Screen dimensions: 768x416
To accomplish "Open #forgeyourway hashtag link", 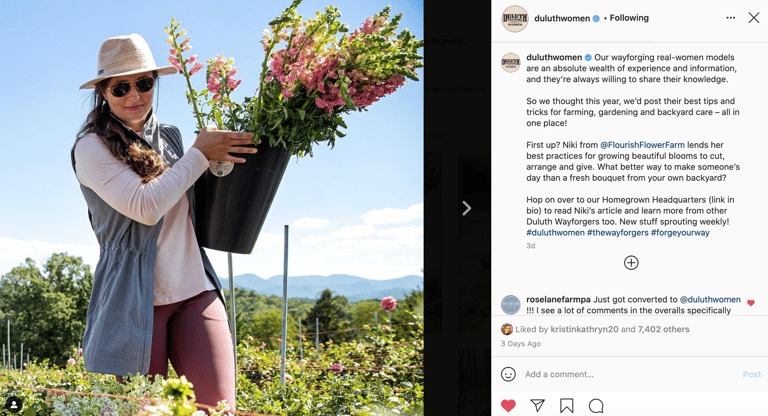I will [x=680, y=233].
